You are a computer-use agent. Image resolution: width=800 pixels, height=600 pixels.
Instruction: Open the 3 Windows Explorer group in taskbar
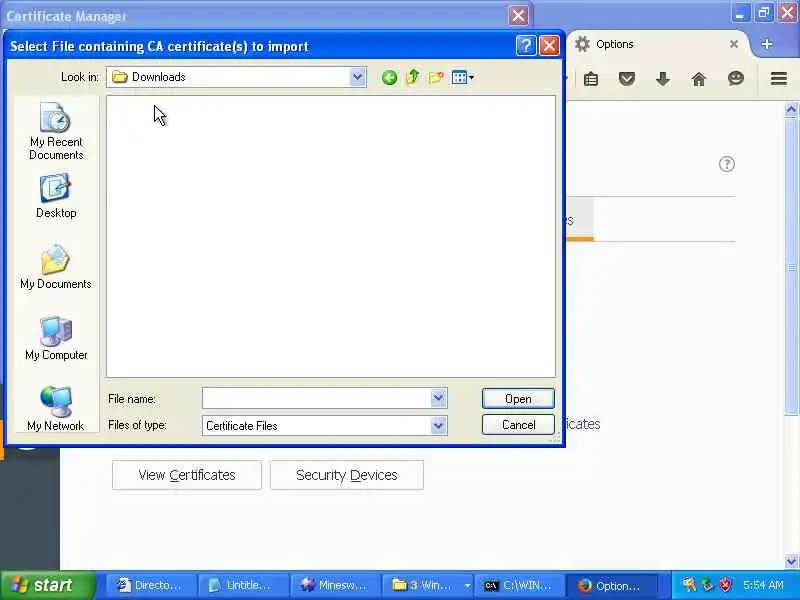coord(428,585)
